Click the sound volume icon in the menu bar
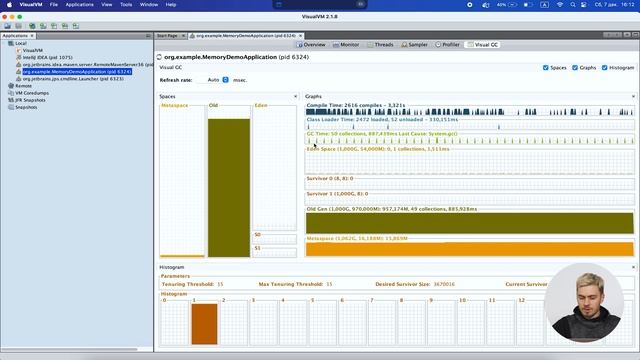Screen dimensions: 640x360 pyautogui.click(x=486, y=4)
